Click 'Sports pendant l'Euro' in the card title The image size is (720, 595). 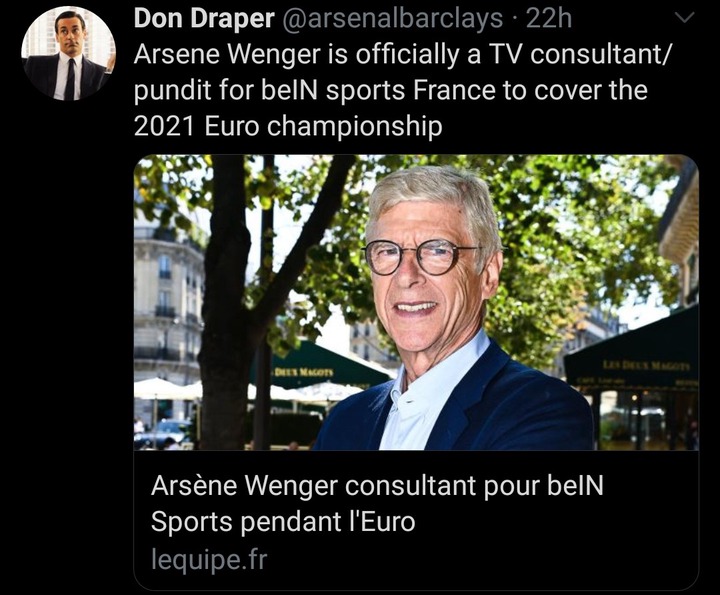283,522
